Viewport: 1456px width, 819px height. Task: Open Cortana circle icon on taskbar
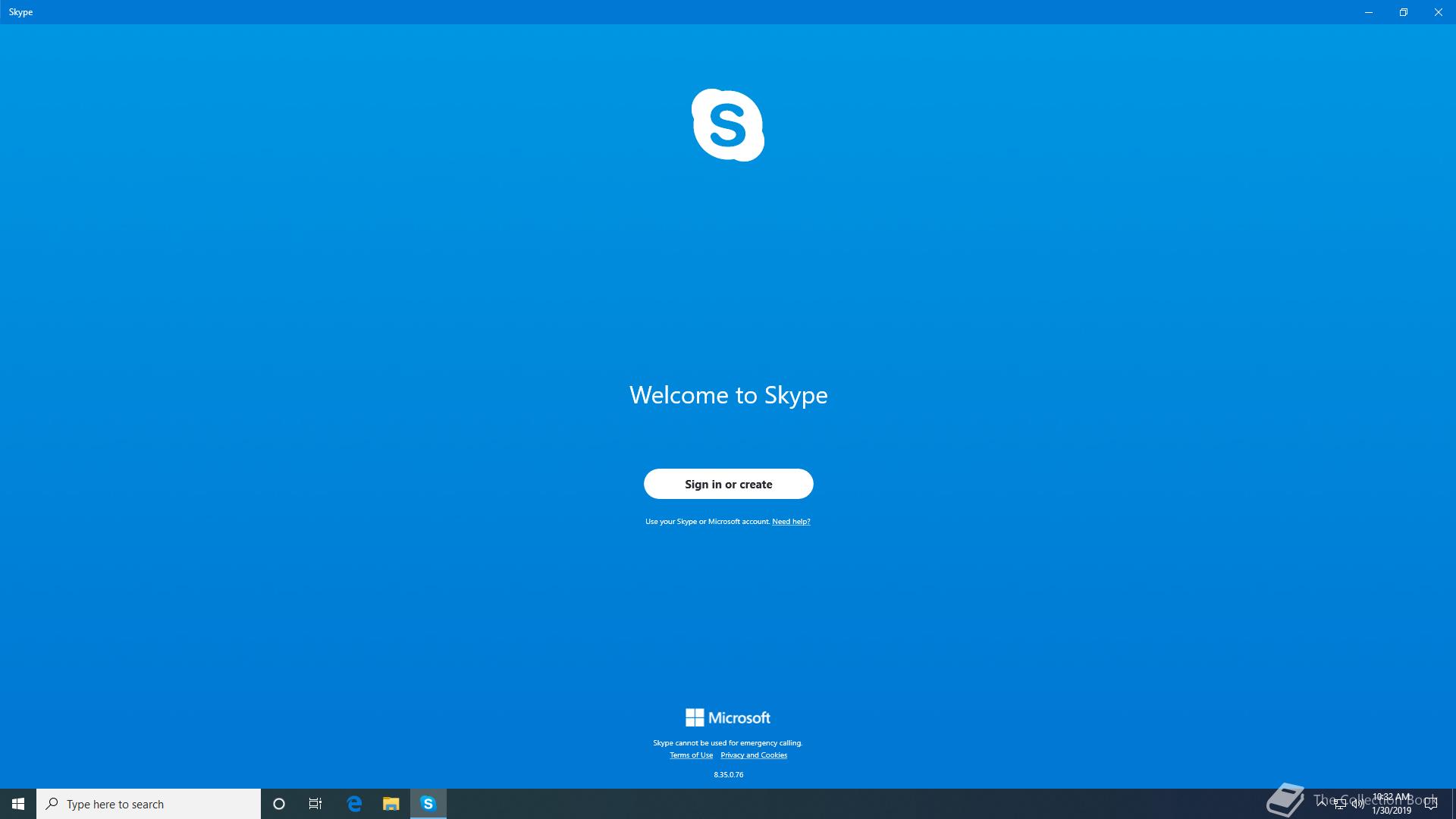[x=279, y=804]
